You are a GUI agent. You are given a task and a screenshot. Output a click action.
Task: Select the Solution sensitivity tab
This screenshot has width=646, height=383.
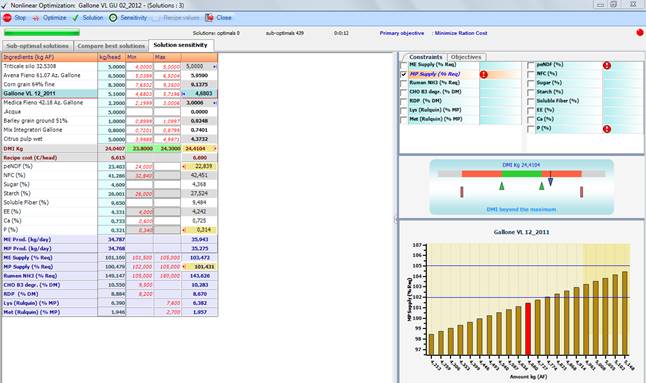(180, 45)
